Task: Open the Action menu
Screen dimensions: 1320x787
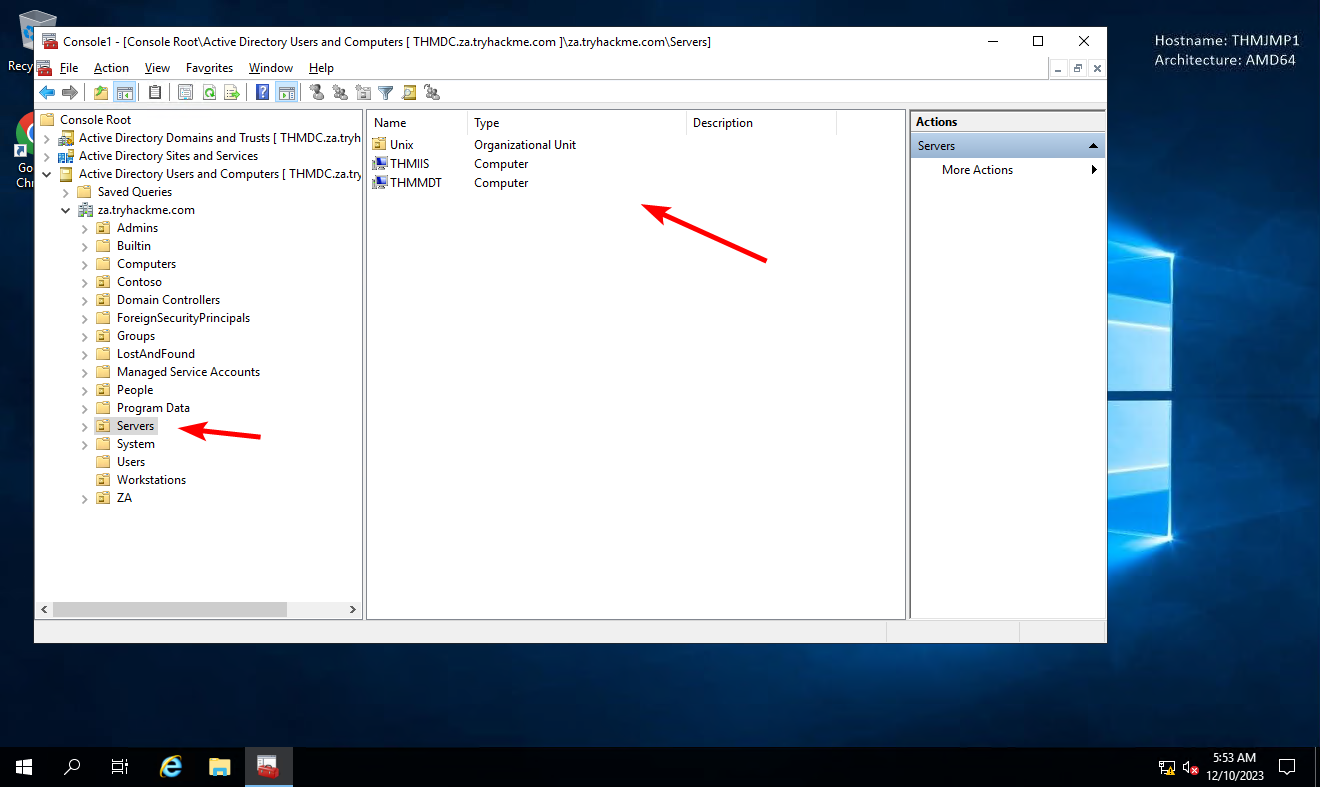Action: pos(111,68)
